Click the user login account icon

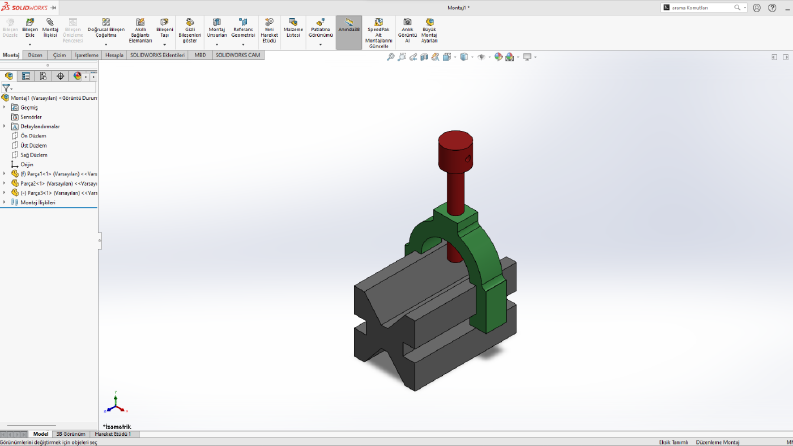(x=757, y=8)
